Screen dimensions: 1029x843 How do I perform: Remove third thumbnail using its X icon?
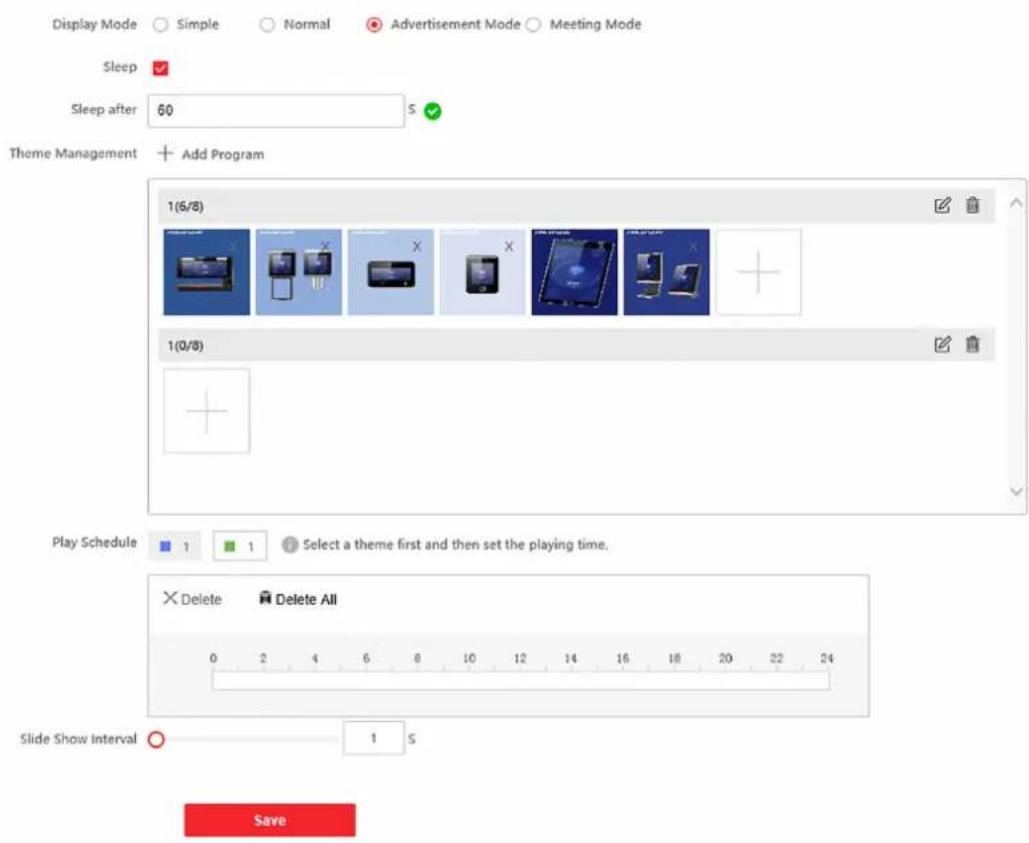pos(417,247)
